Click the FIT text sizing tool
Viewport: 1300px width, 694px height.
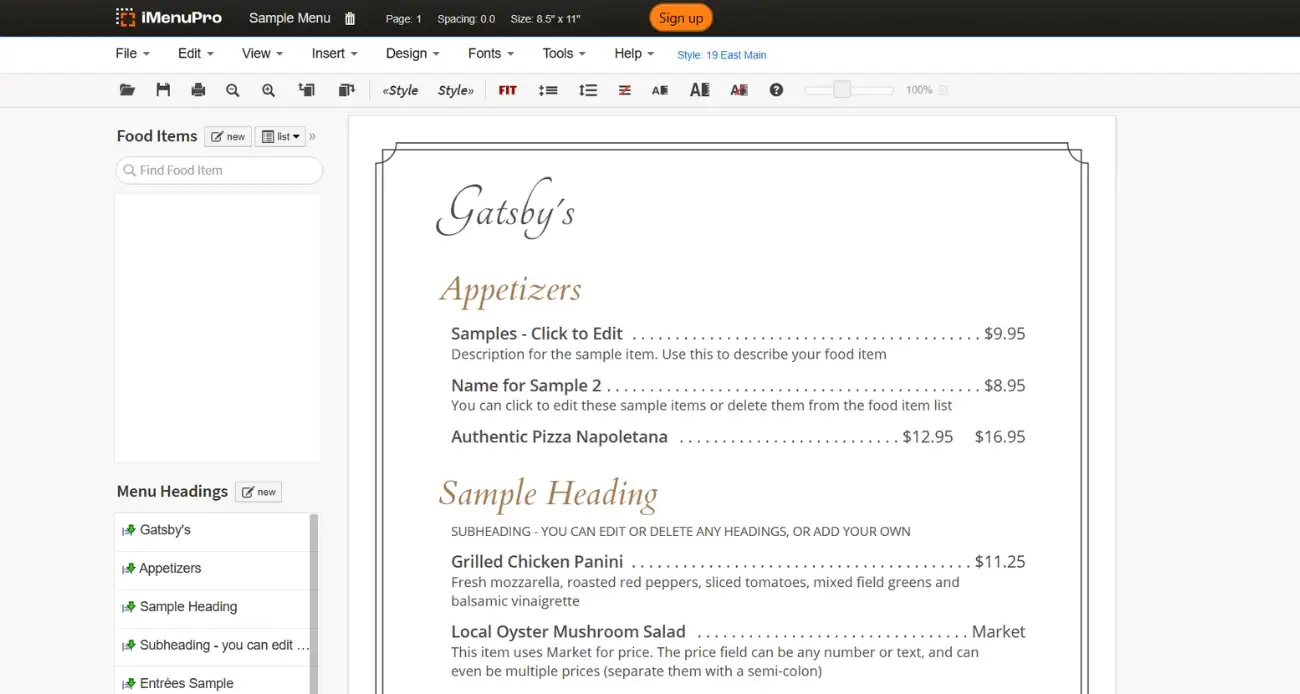click(x=507, y=89)
